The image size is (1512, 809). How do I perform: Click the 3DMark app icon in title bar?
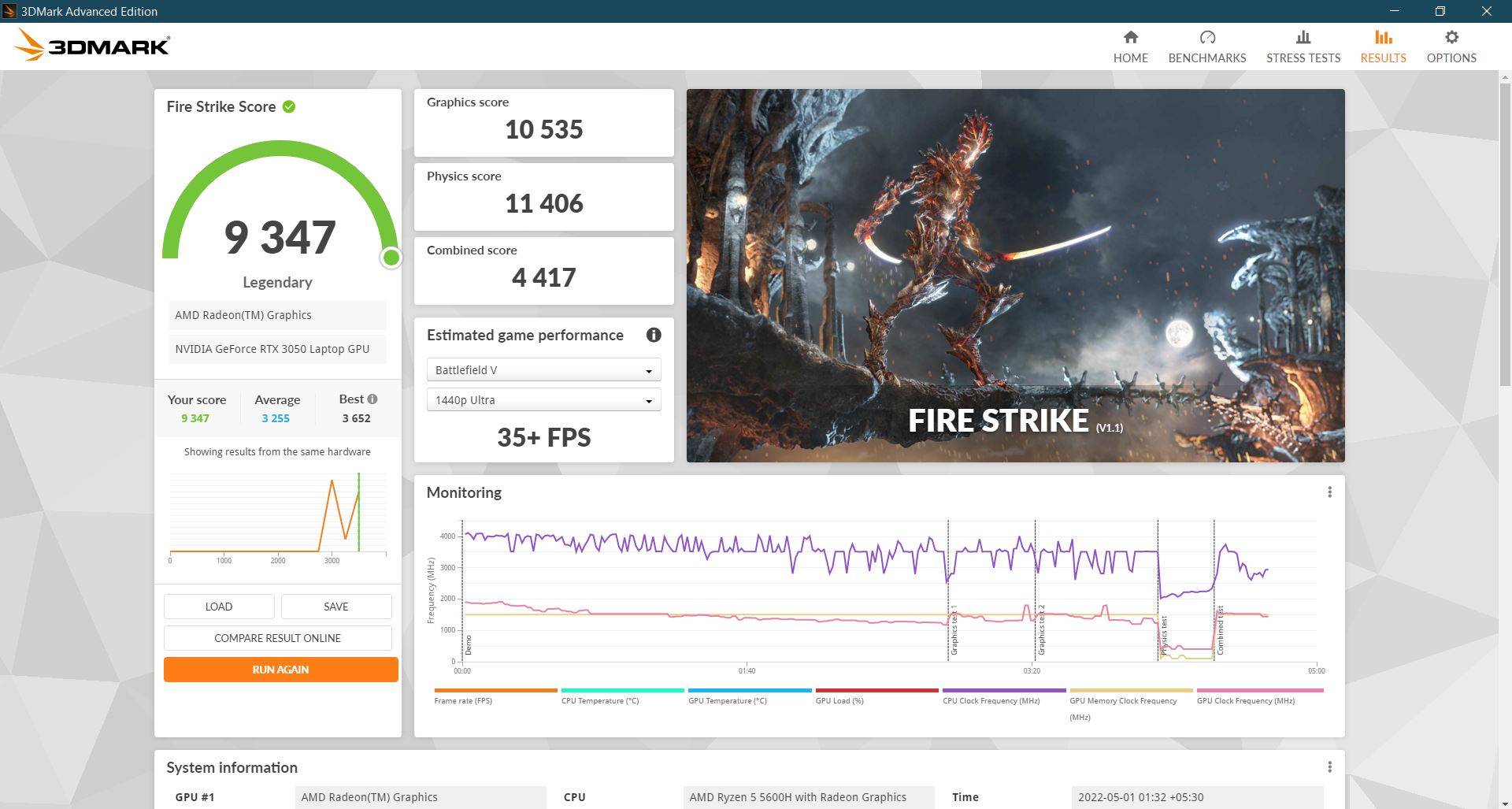[9, 11]
